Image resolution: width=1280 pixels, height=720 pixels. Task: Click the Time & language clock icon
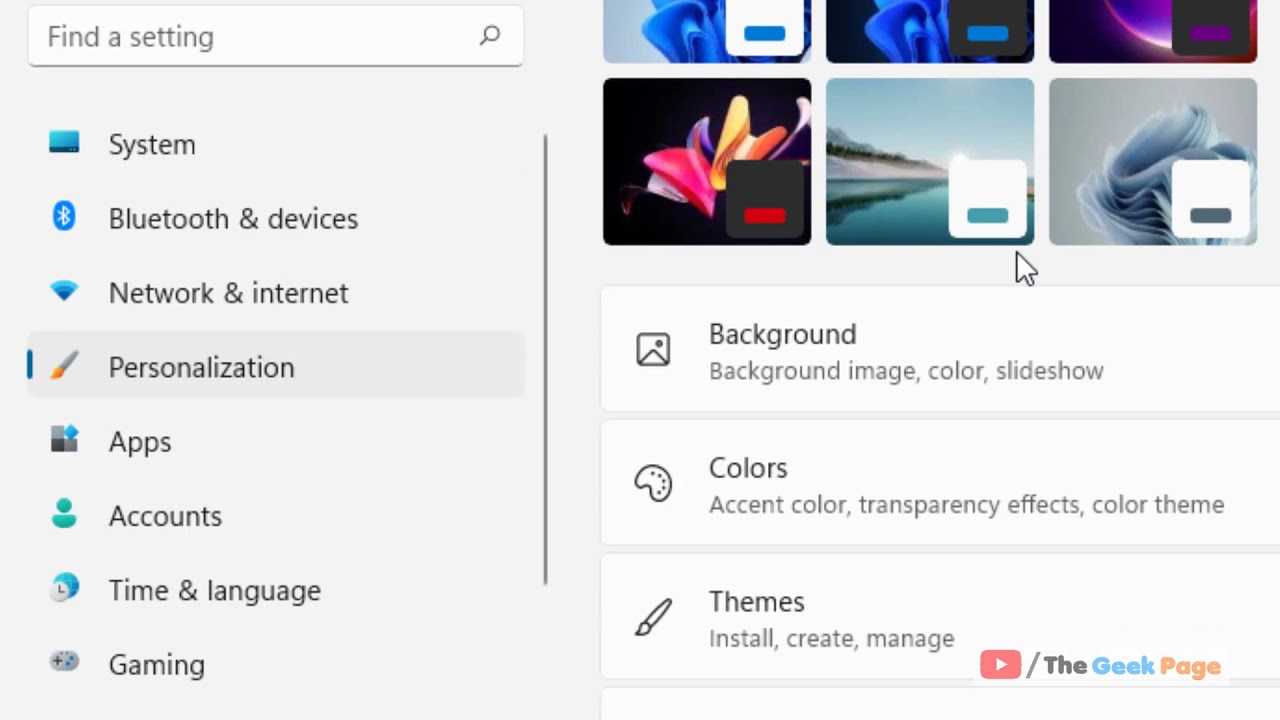(64, 589)
